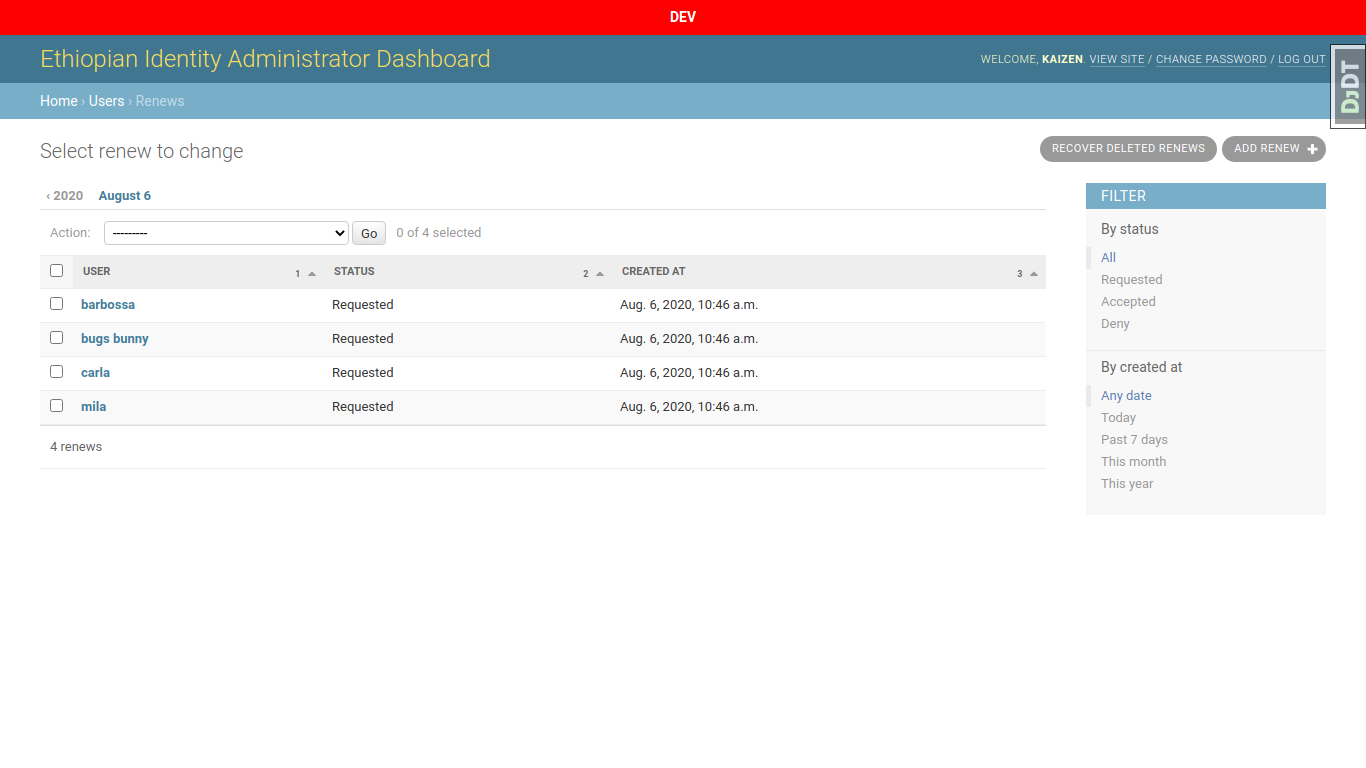Open the Action dropdown menu
Screen dimensions: 1366x768
pyautogui.click(x=226, y=233)
